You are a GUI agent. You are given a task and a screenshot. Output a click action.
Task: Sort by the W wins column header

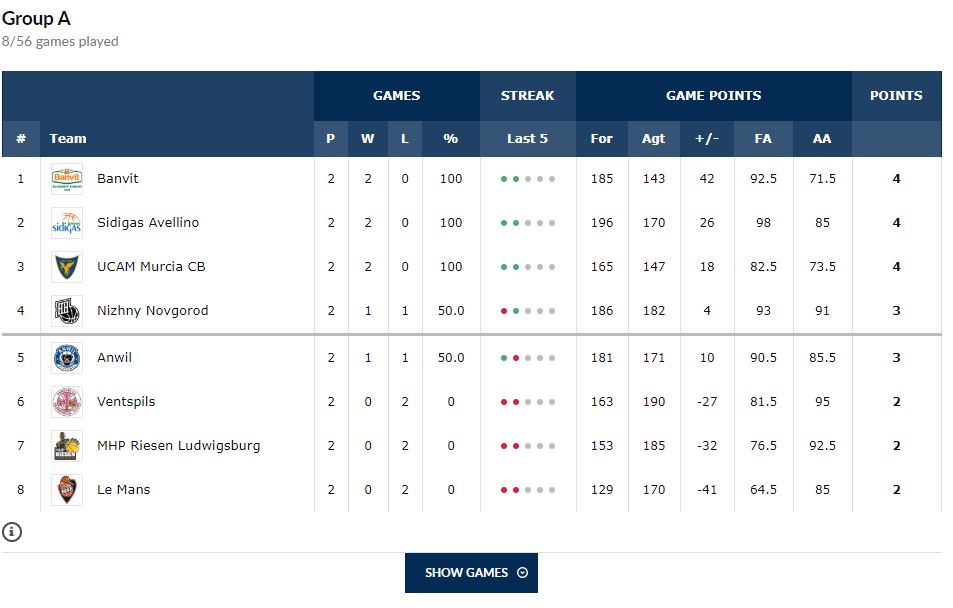coord(368,139)
